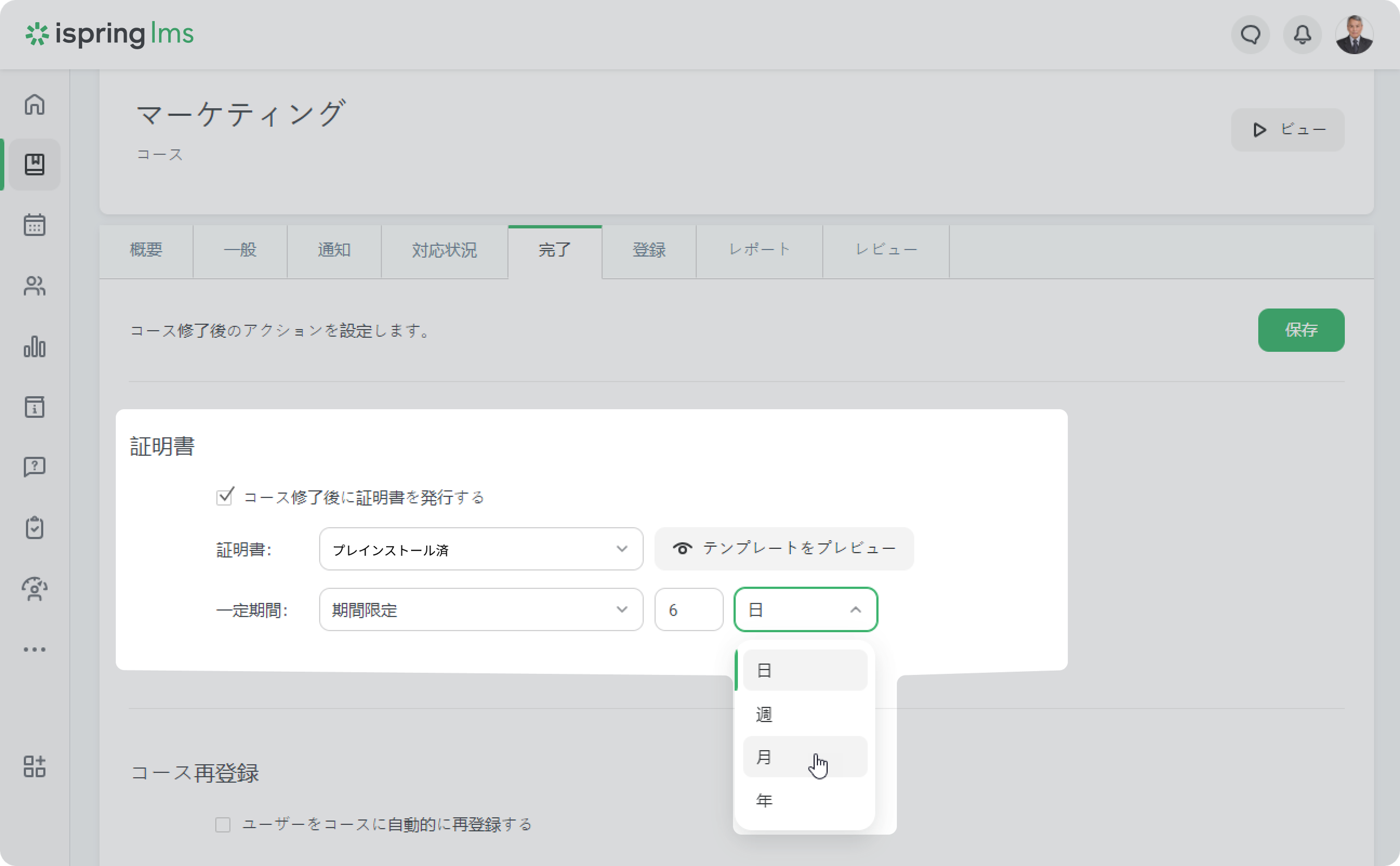1400x866 pixels.
Task: Choose 年 option in the dropdown list
Action: [804, 800]
